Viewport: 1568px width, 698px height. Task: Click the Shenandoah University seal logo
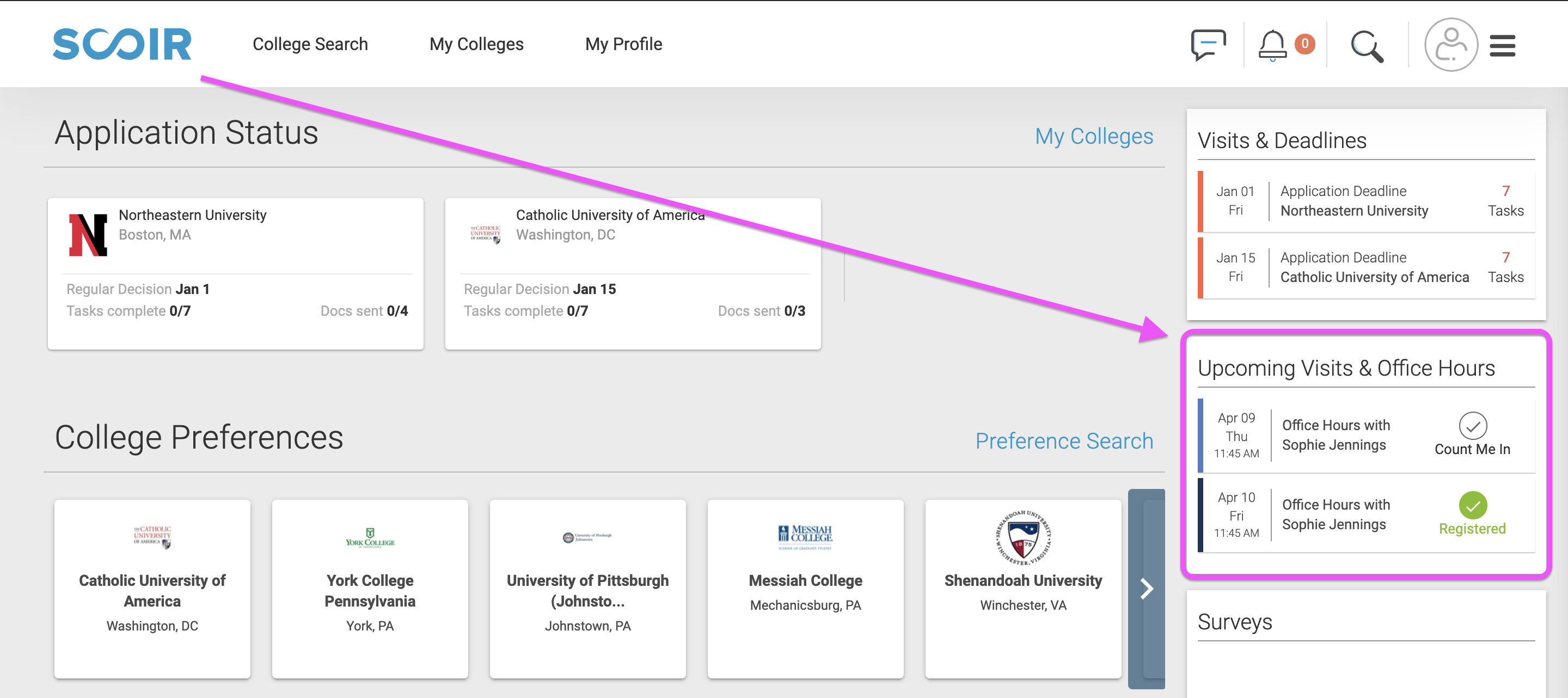1022,537
